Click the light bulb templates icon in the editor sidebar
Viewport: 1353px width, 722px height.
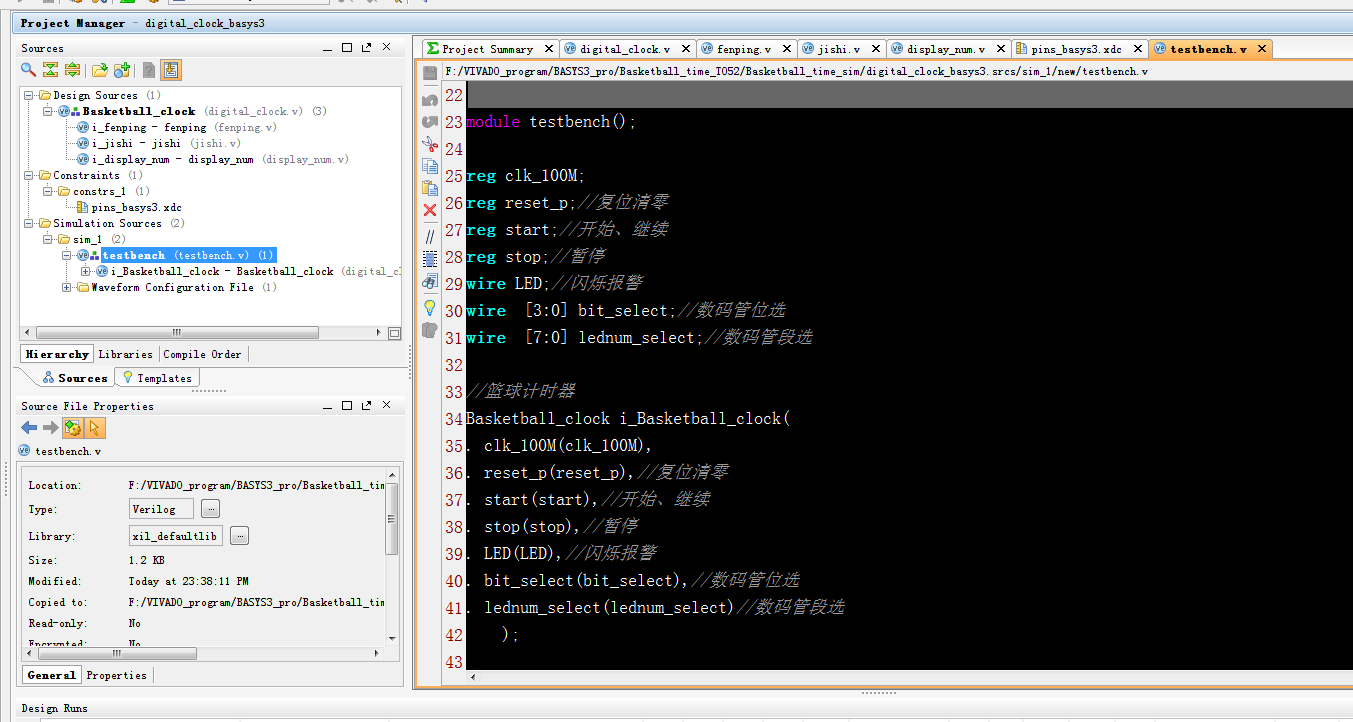(430, 307)
